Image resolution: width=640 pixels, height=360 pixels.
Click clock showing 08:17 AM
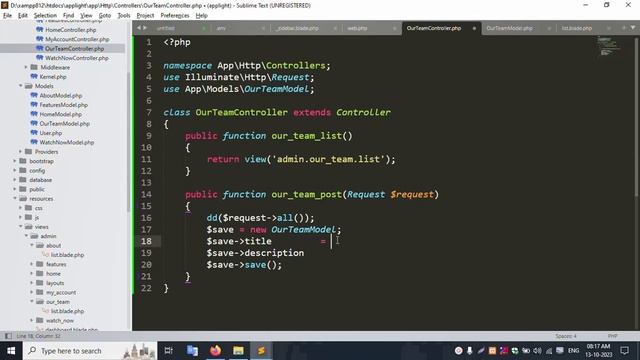pyautogui.click(x=598, y=346)
